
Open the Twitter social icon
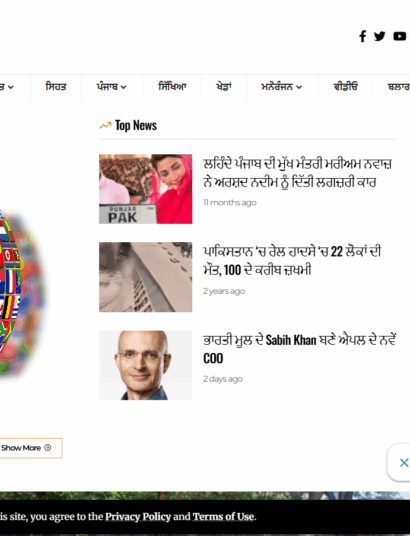click(380, 36)
